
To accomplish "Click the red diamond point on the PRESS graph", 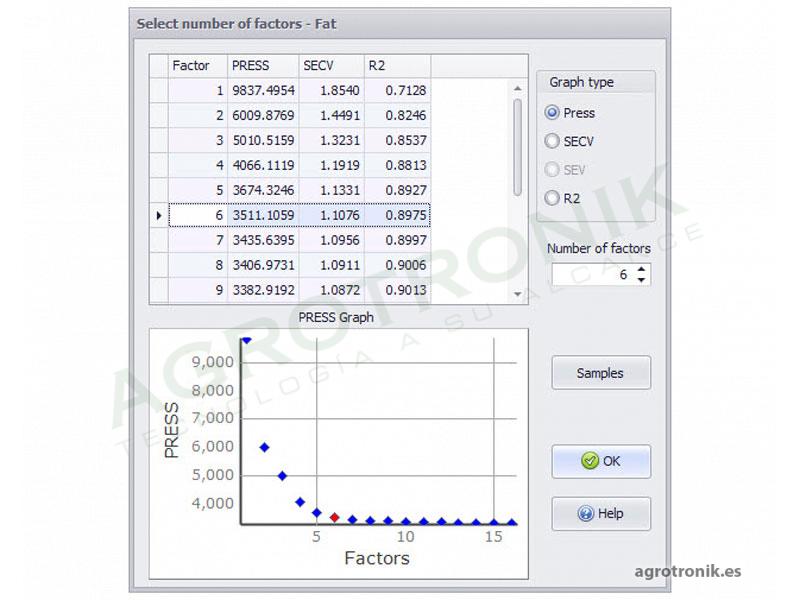I will click(336, 515).
